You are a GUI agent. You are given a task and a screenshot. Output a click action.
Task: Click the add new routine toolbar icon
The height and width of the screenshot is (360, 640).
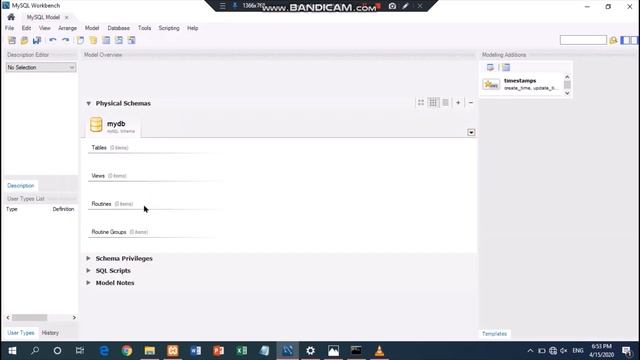point(131,40)
